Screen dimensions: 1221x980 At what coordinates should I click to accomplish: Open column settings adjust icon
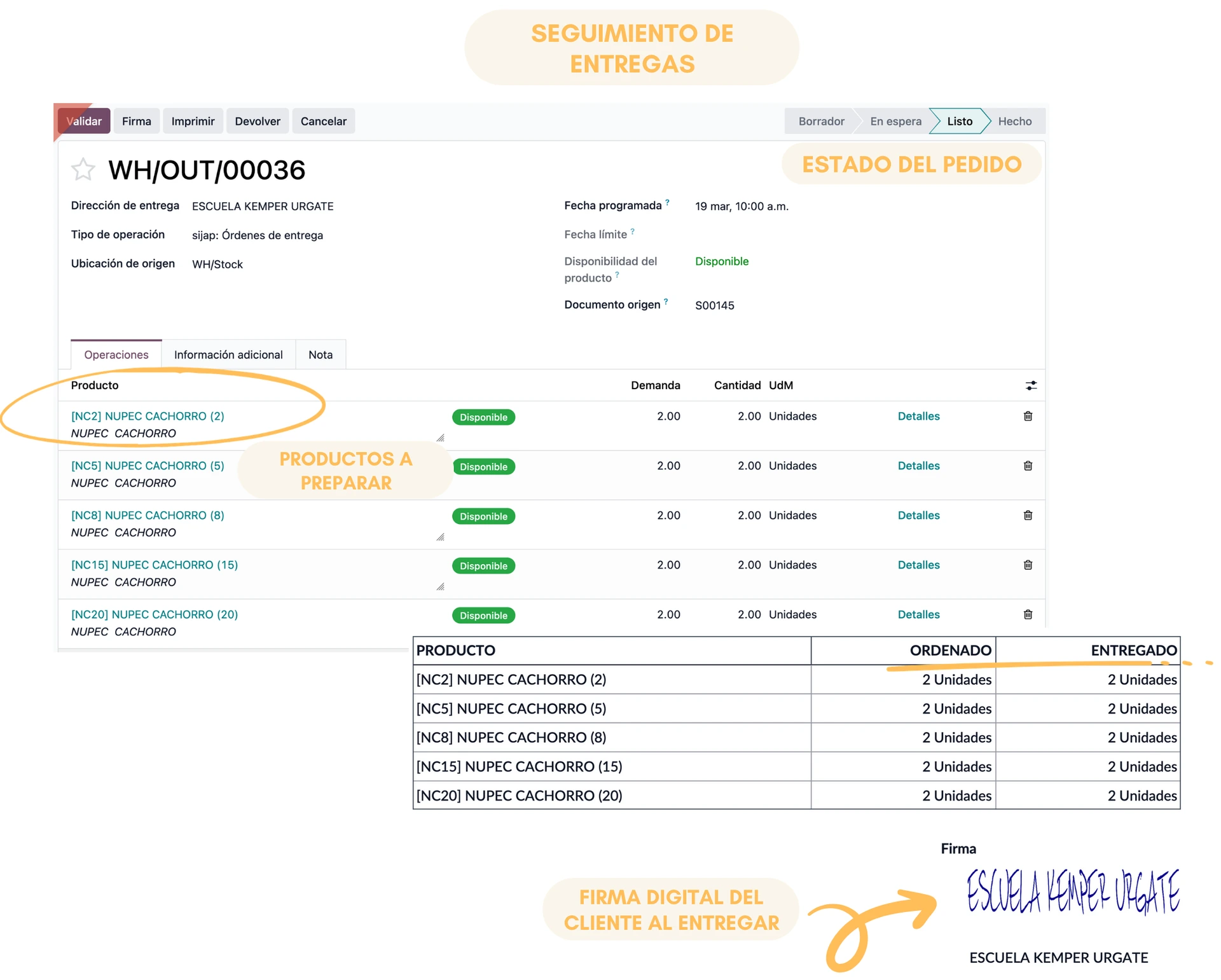(1031, 385)
